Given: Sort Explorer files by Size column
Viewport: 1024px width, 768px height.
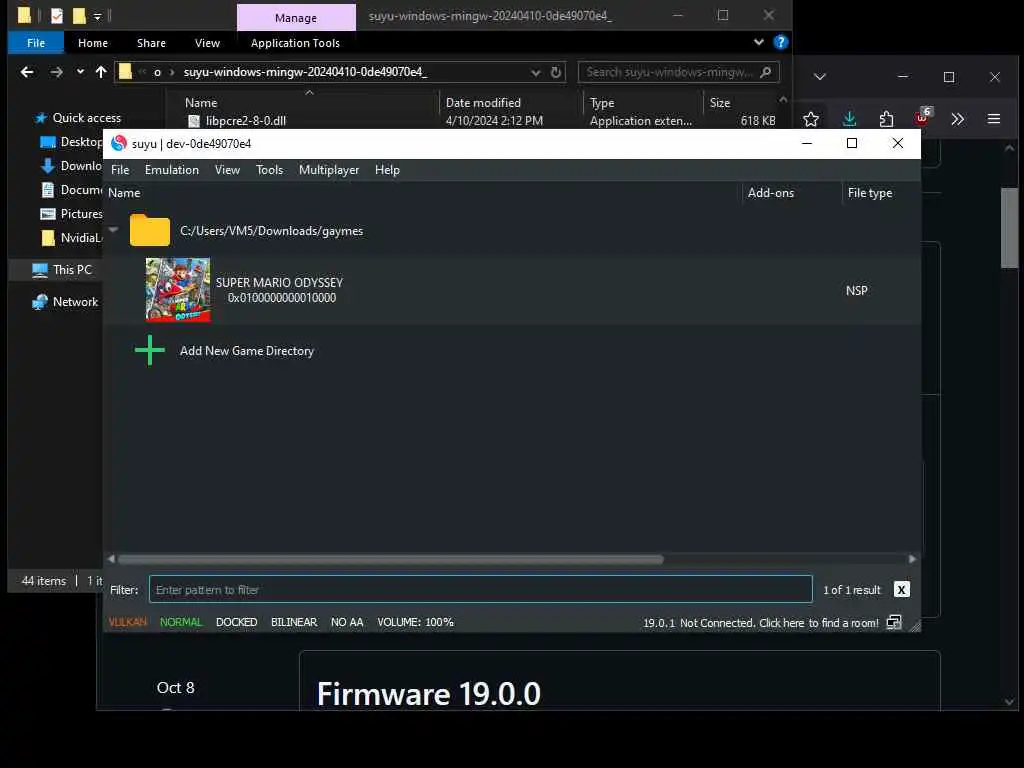Looking at the screenshot, I should coord(720,103).
